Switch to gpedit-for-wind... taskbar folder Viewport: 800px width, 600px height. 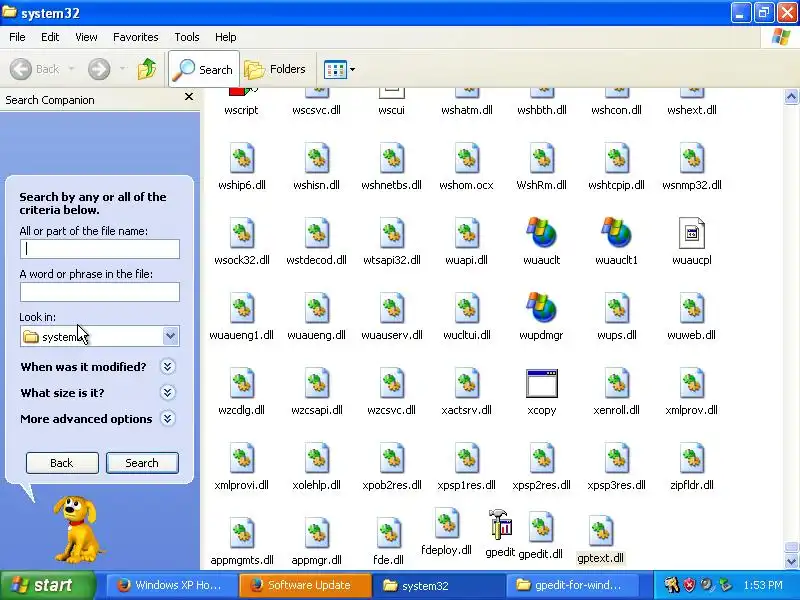click(571, 585)
